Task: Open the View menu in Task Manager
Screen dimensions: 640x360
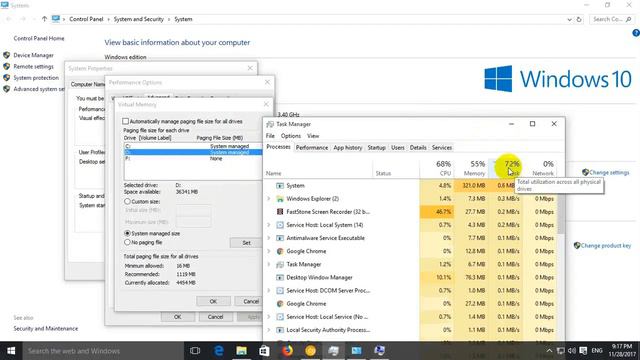Action: 313,136
